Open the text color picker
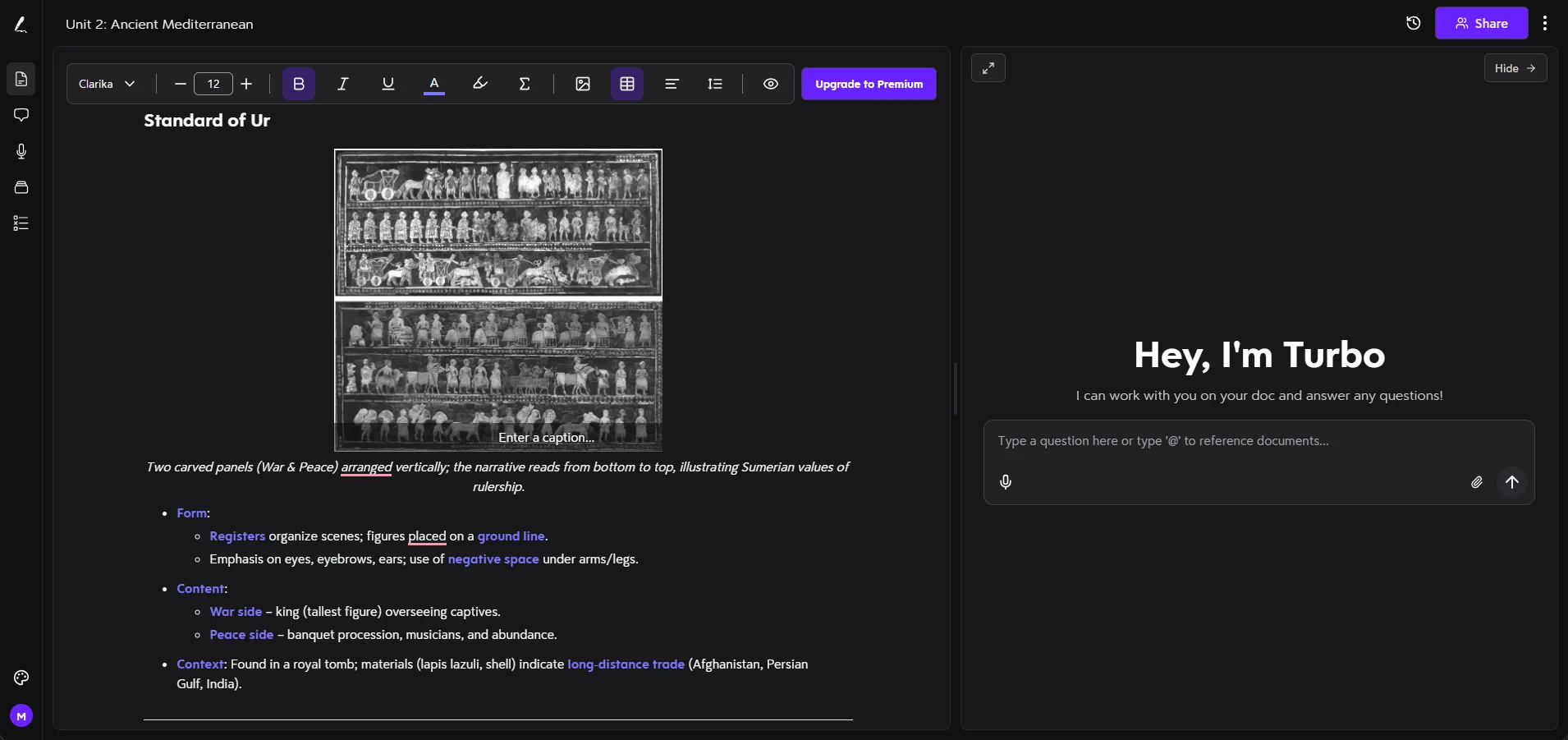 pyautogui.click(x=434, y=84)
